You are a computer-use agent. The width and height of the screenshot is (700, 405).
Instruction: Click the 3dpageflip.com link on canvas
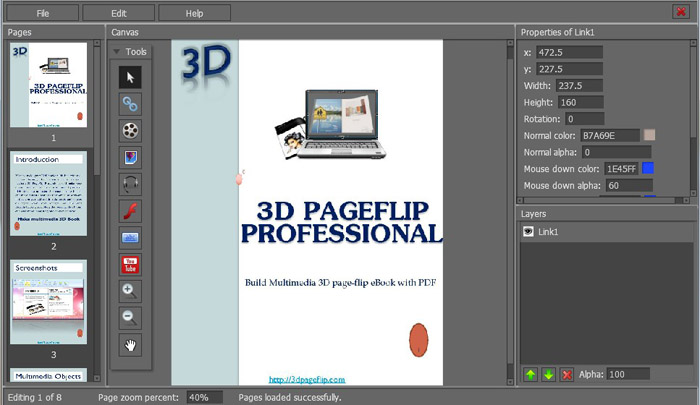307,380
